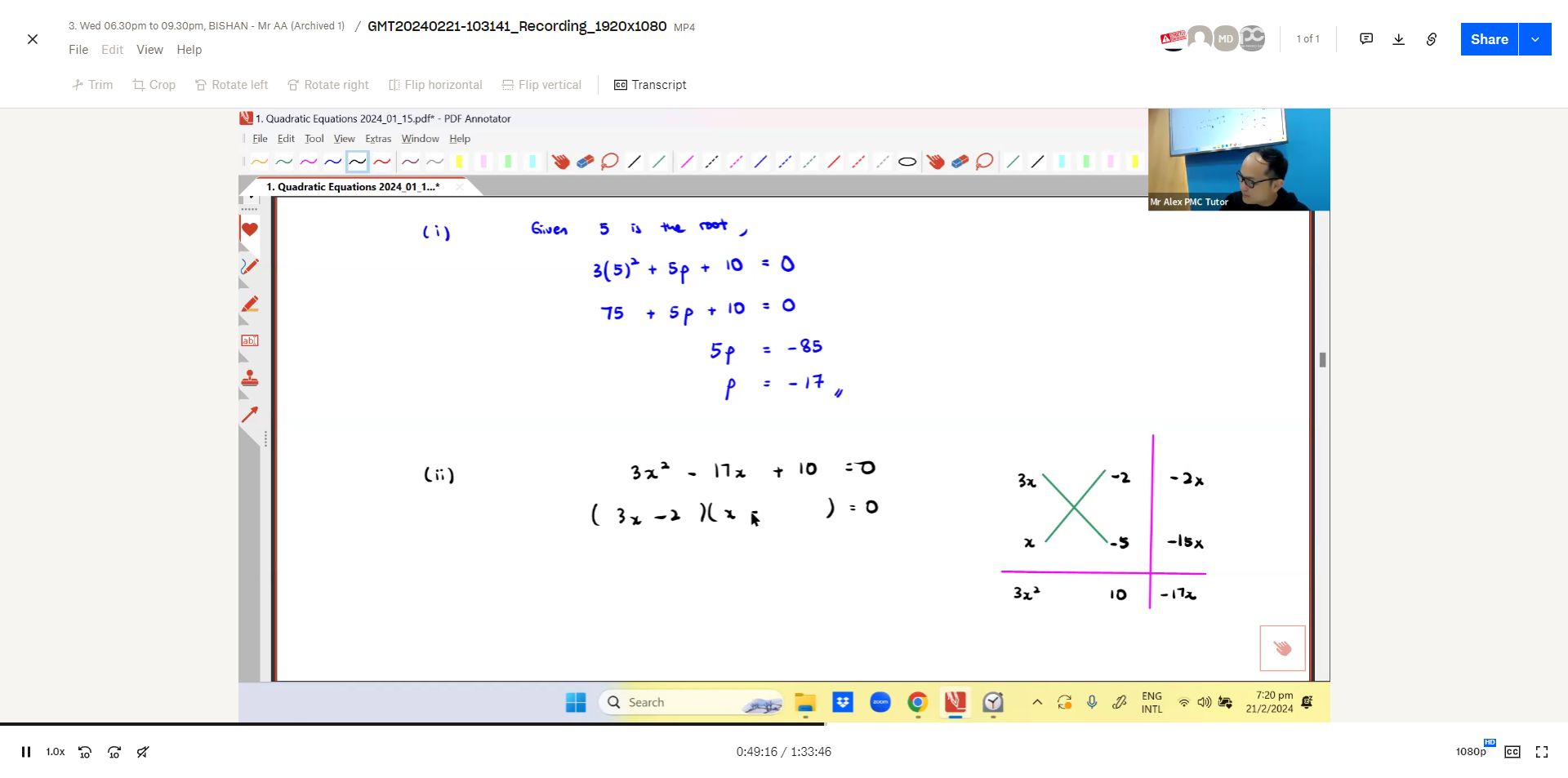This screenshot has width=1568, height=778.
Task: Open the Transcript panel
Action: coord(650,85)
